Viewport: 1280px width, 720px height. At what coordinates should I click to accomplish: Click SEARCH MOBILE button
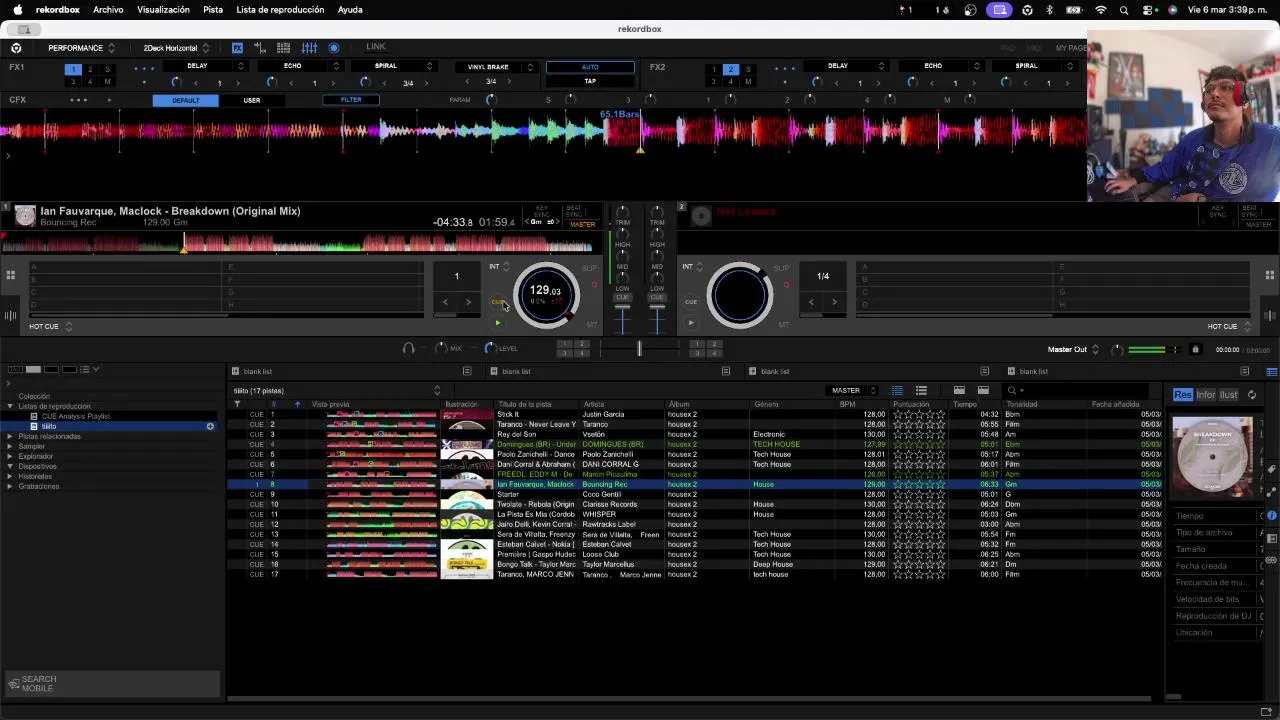point(112,683)
